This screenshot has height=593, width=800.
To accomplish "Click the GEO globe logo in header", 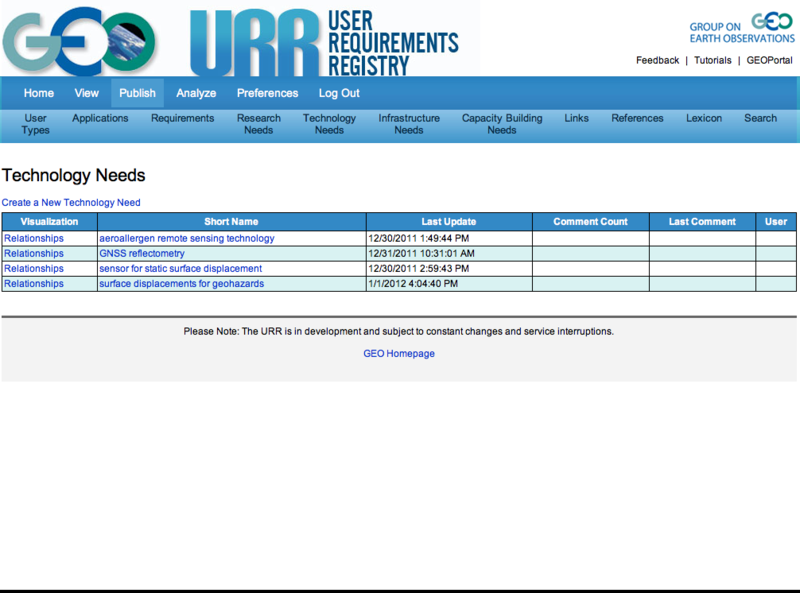I will (80, 40).
